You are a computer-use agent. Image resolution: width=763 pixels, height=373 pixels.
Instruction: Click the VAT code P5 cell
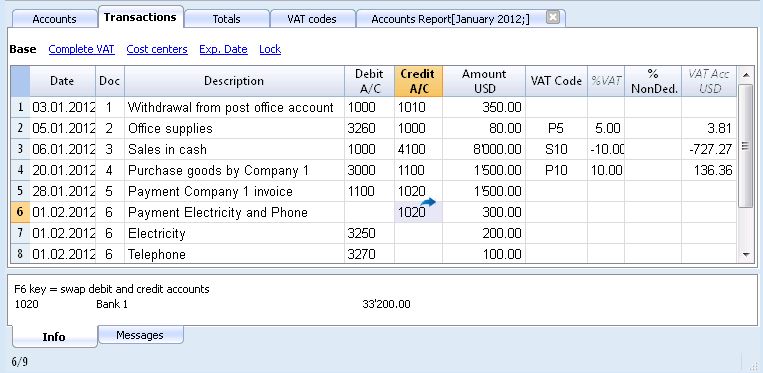pos(556,128)
